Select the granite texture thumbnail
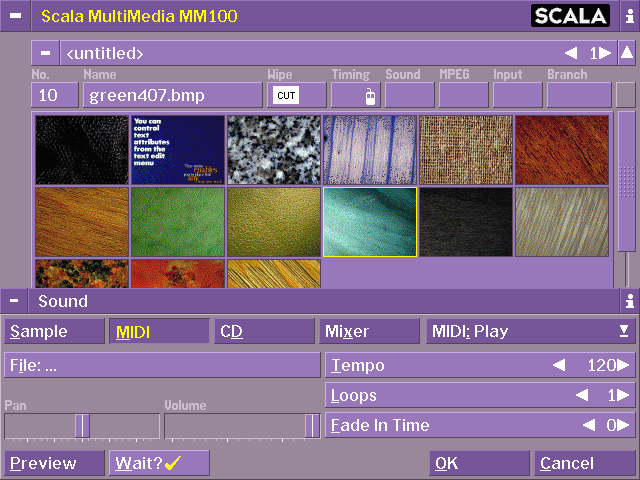The width and height of the screenshot is (640, 480). tap(273, 150)
